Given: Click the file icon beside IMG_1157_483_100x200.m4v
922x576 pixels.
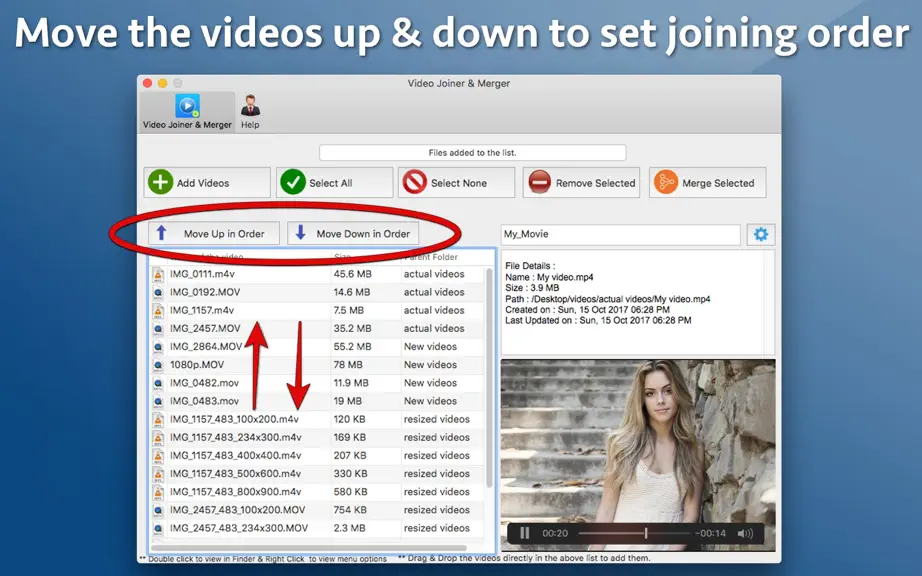Looking at the screenshot, I should click(158, 420).
